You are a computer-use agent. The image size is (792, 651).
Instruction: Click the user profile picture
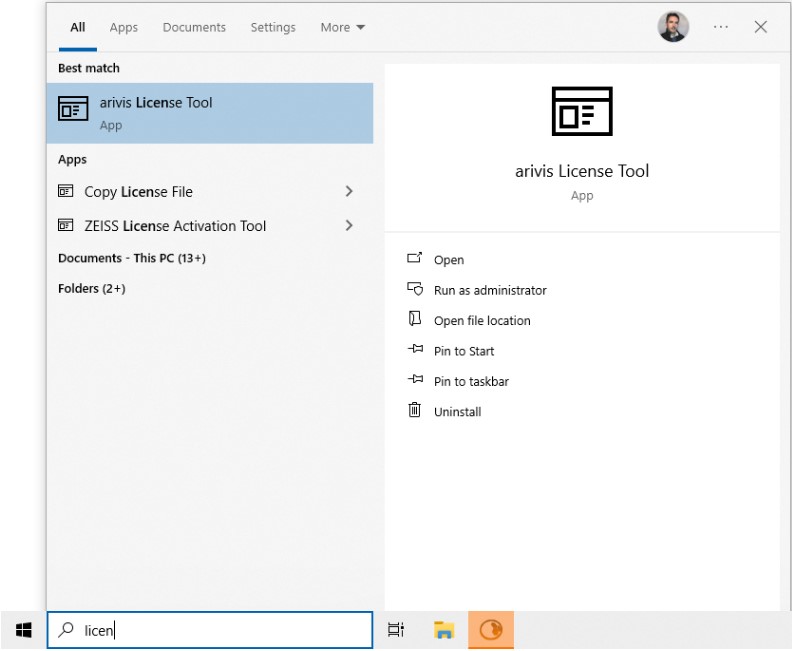pyautogui.click(x=673, y=27)
